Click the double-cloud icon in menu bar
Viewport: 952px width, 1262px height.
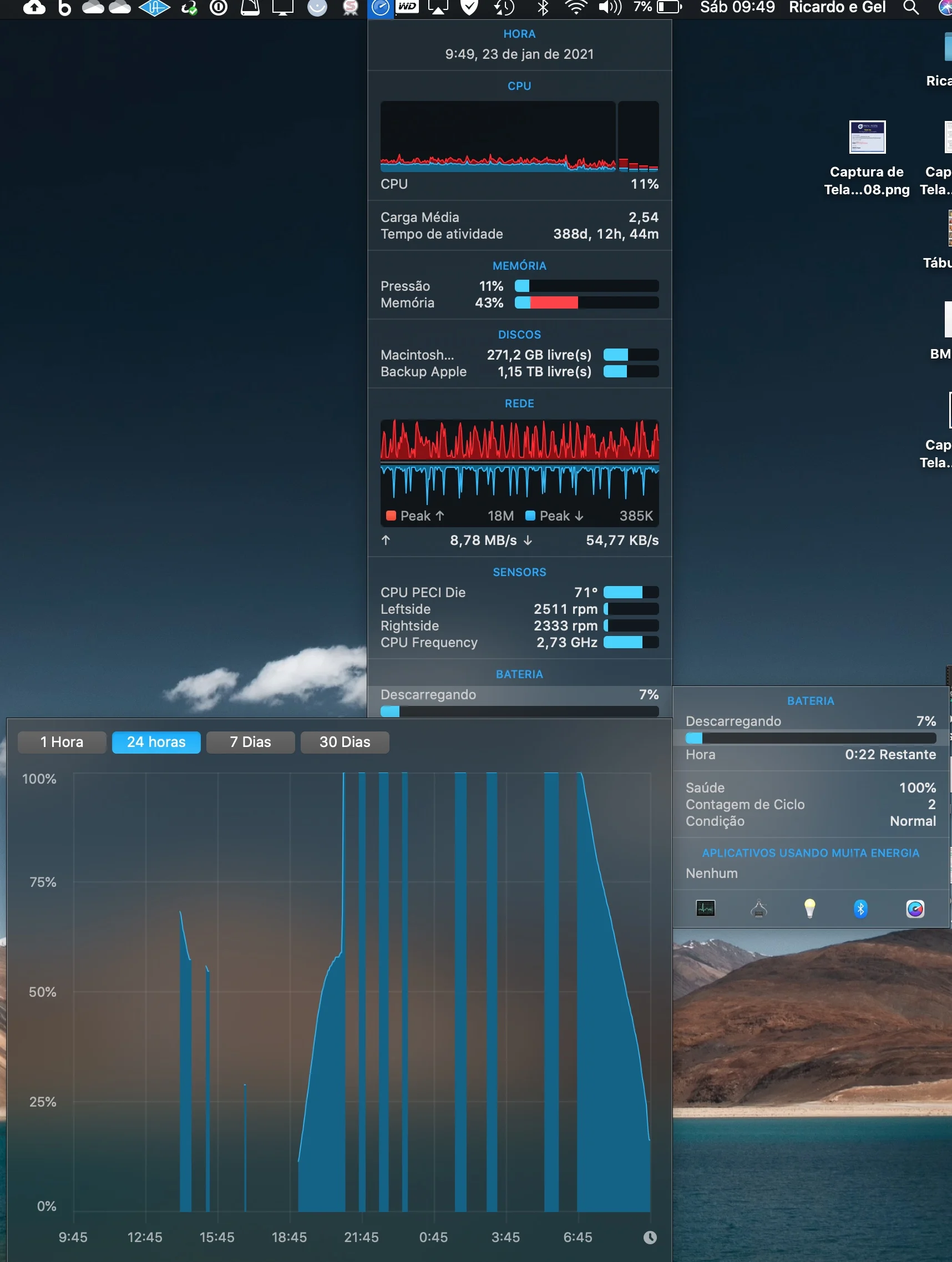click(x=106, y=7)
